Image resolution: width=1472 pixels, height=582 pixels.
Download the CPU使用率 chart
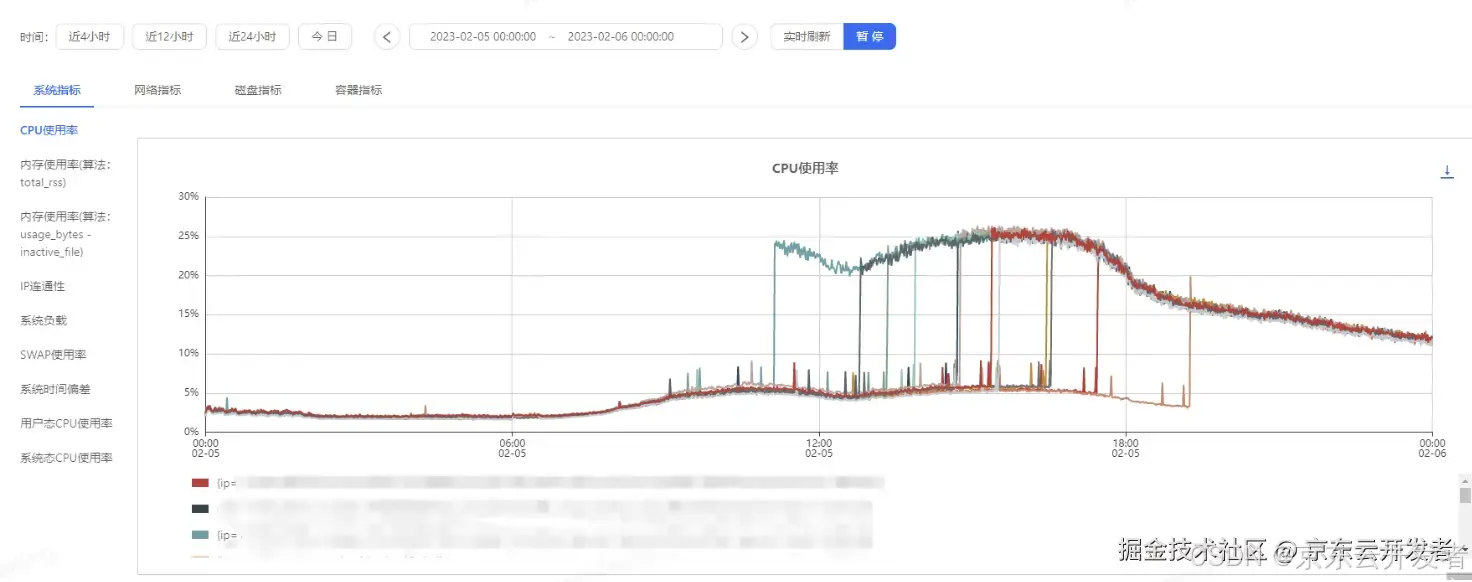tap(1446, 172)
